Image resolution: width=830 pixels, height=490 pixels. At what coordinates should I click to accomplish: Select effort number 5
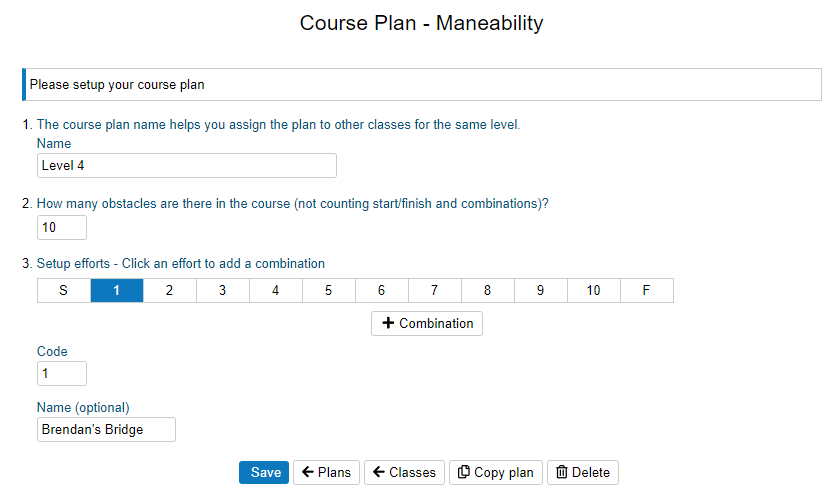pyautogui.click(x=329, y=290)
